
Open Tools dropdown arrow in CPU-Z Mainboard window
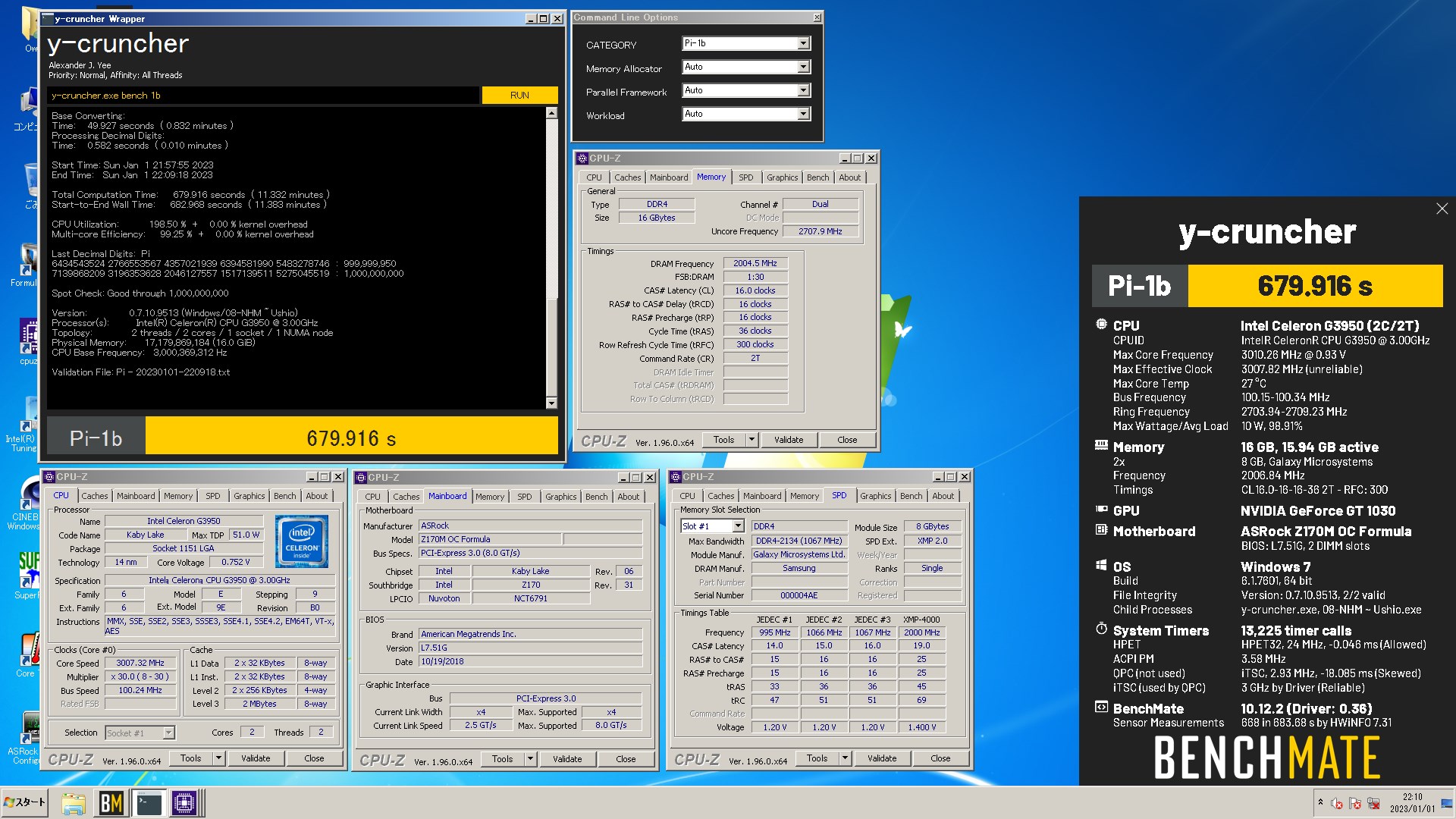530,758
